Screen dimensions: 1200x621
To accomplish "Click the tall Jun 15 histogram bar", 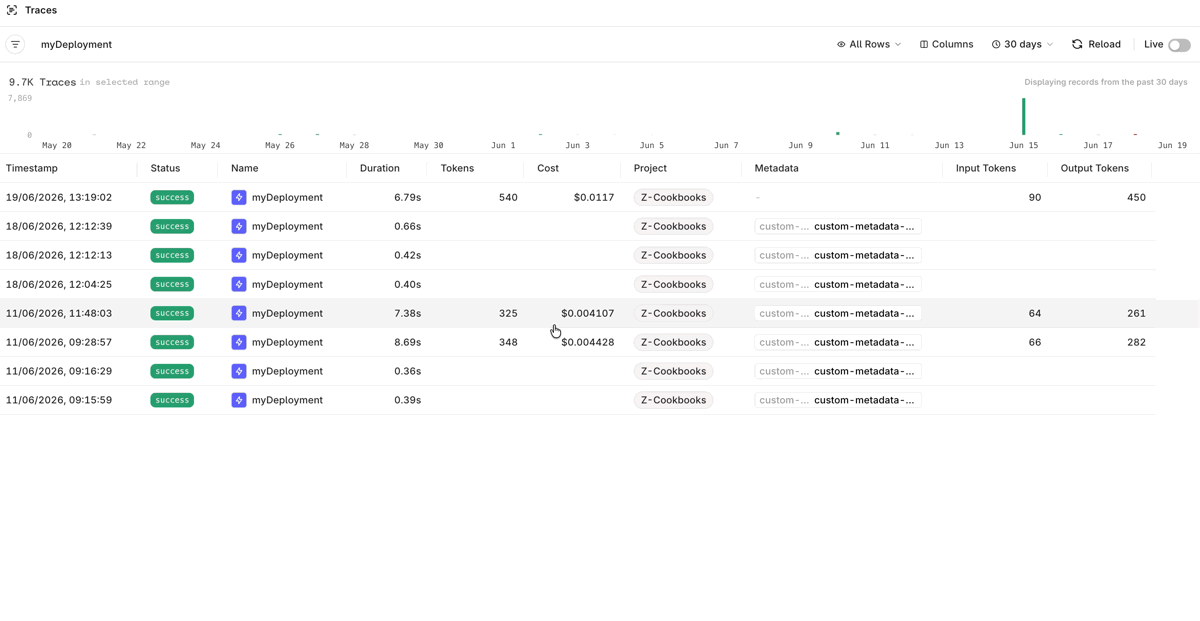I will click(x=1023, y=116).
